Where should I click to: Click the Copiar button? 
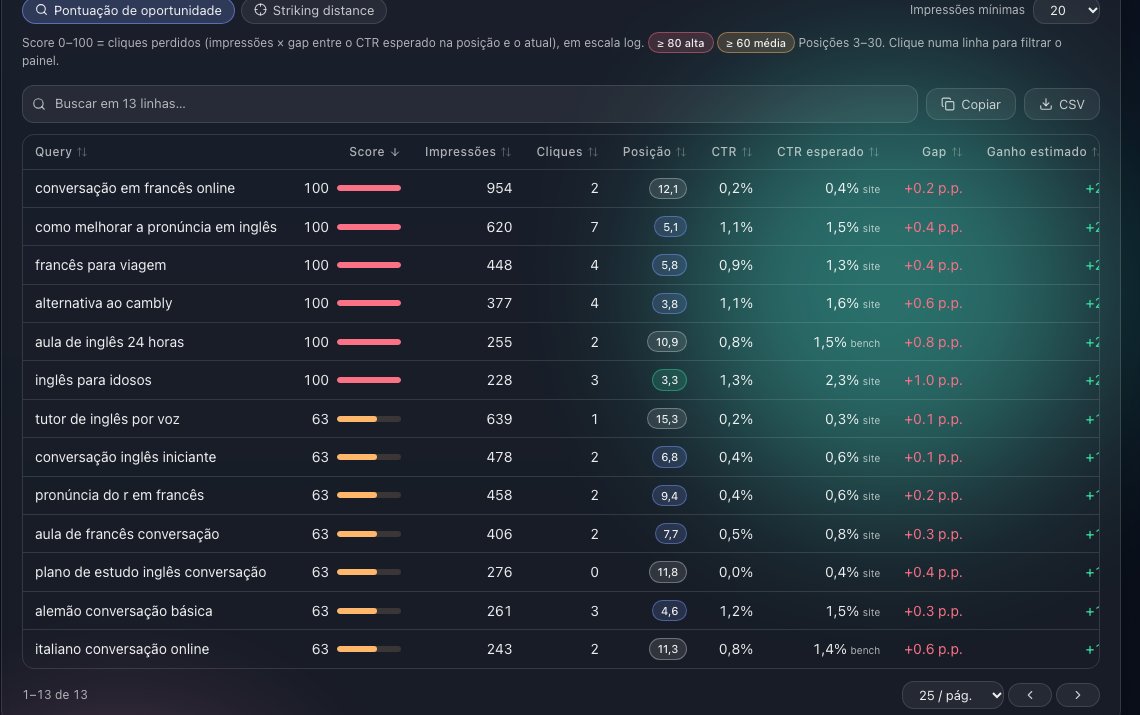click(x=971, y=104)
